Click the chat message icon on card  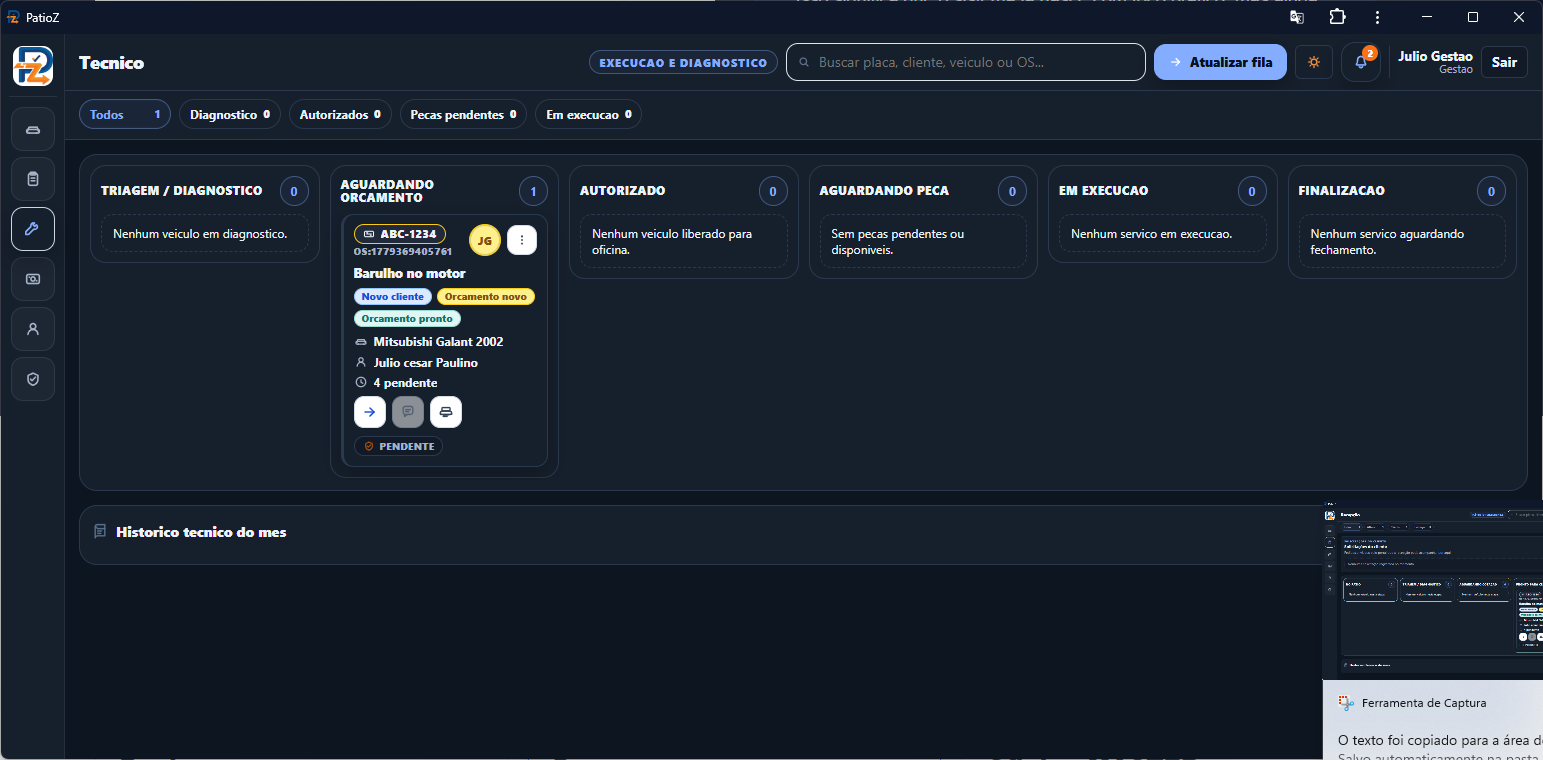[x=408, y=412]
